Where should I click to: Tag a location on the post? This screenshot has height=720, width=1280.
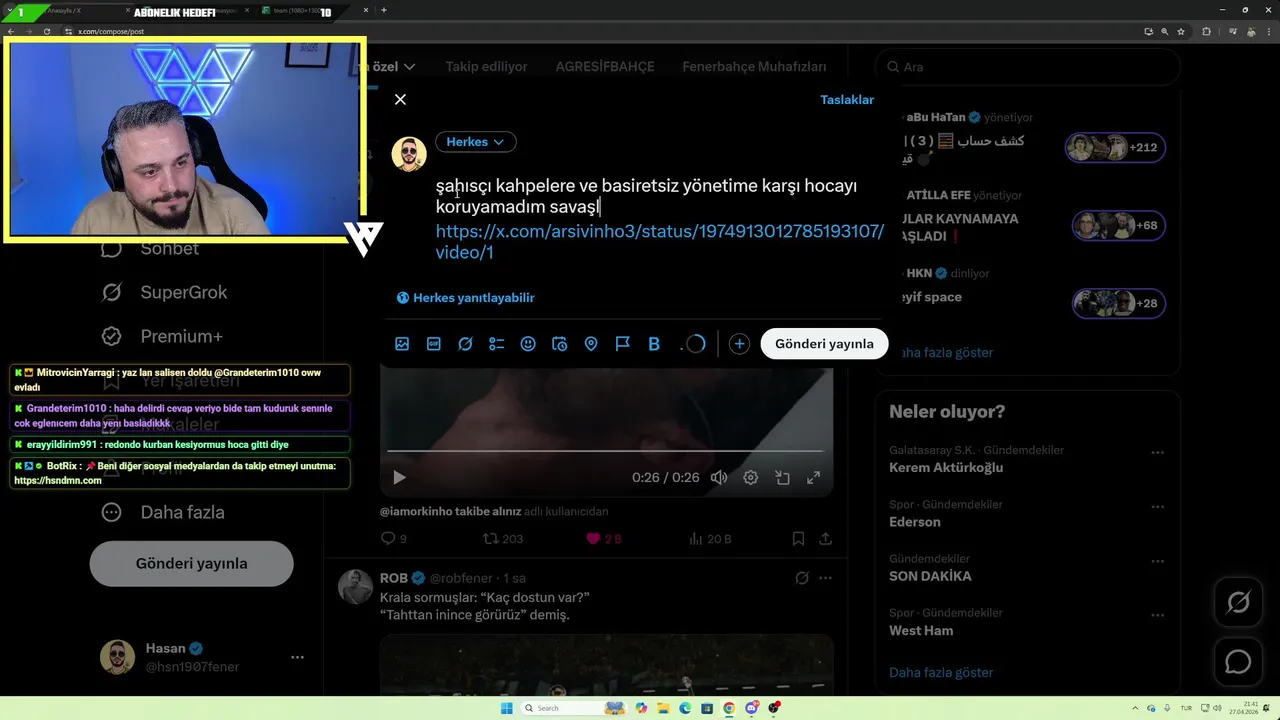[x=591, y=344]
